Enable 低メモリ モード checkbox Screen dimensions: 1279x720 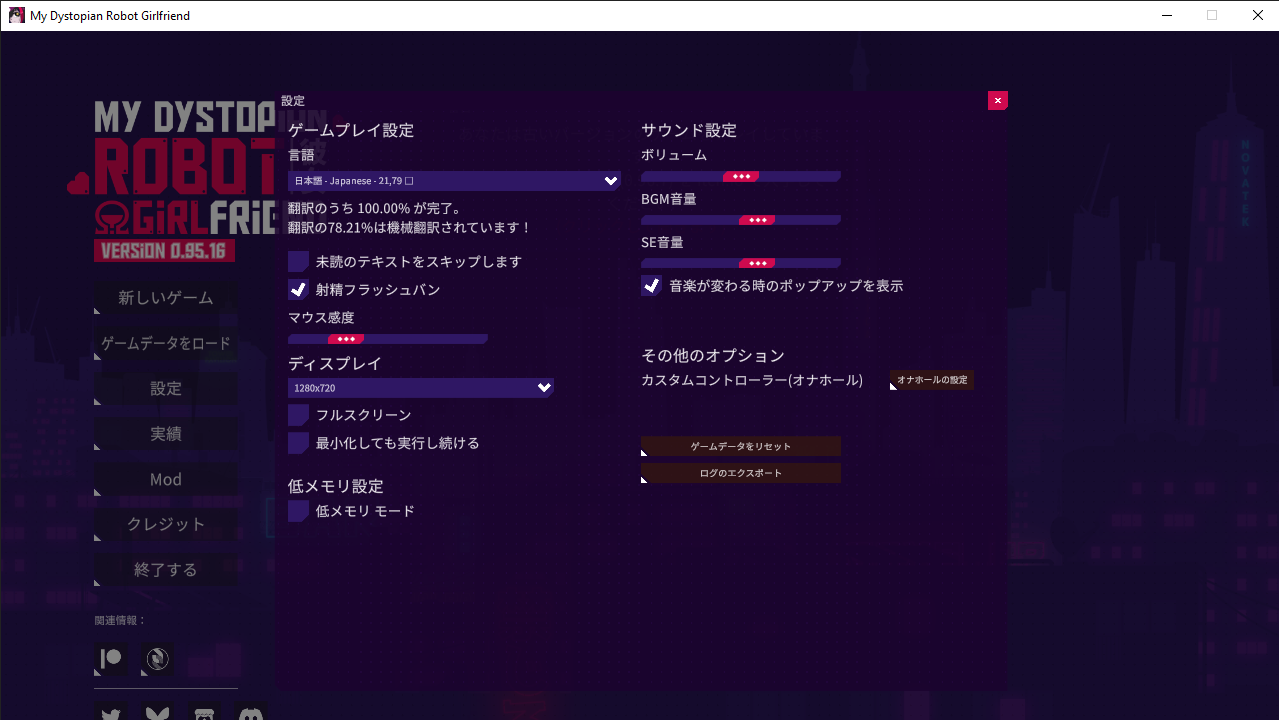click(x=298, y=511)
